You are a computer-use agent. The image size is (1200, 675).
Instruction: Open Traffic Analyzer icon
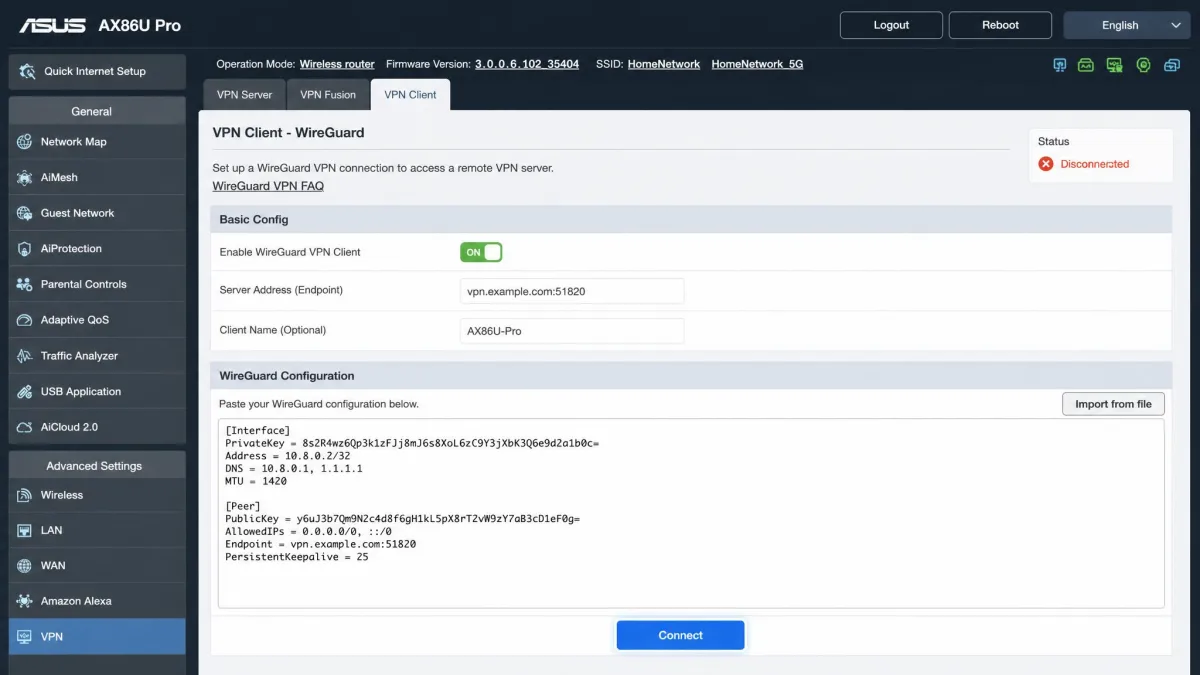coord(25,356)
